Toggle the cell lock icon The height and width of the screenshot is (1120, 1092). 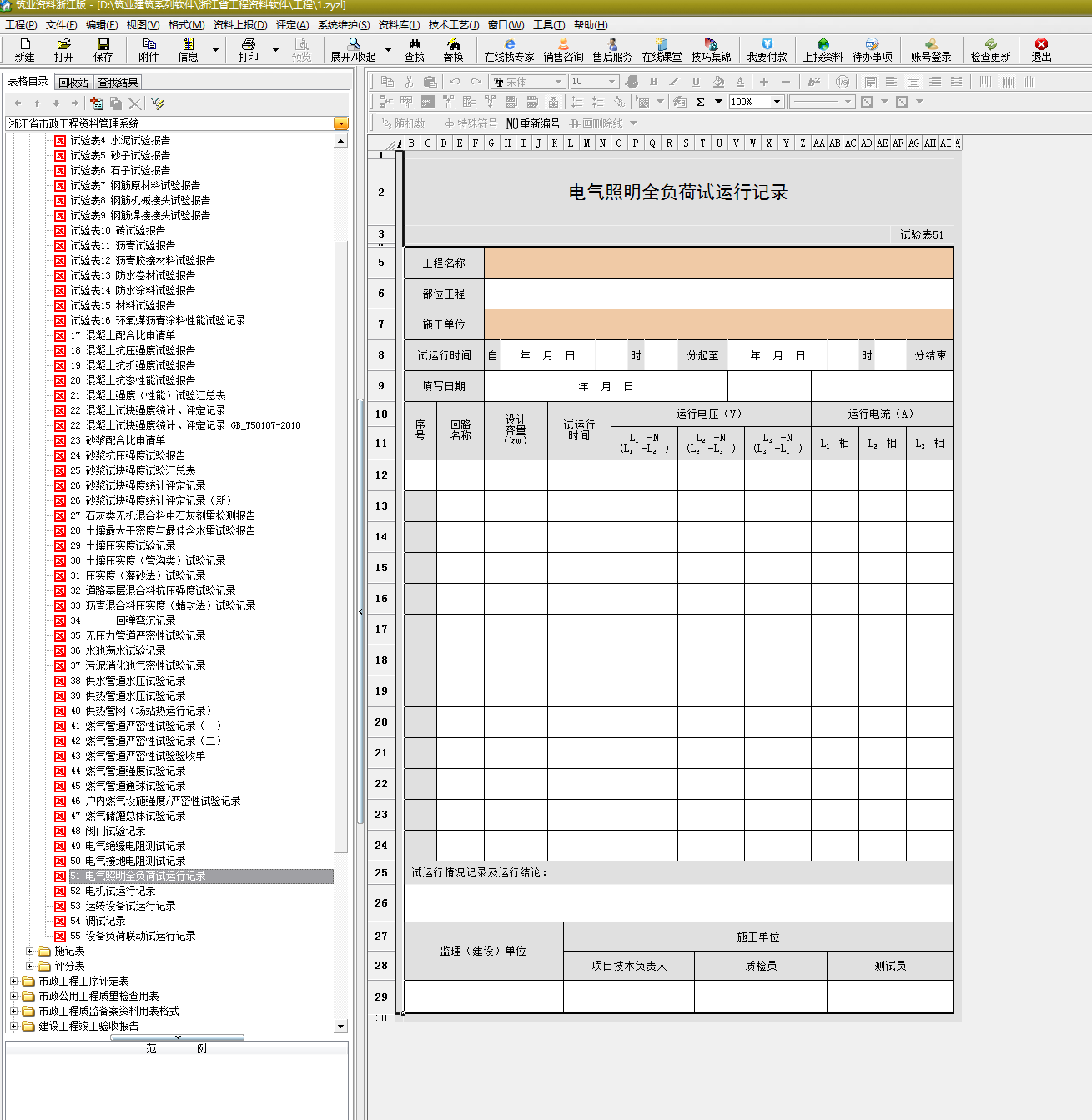tap(553, 102)
